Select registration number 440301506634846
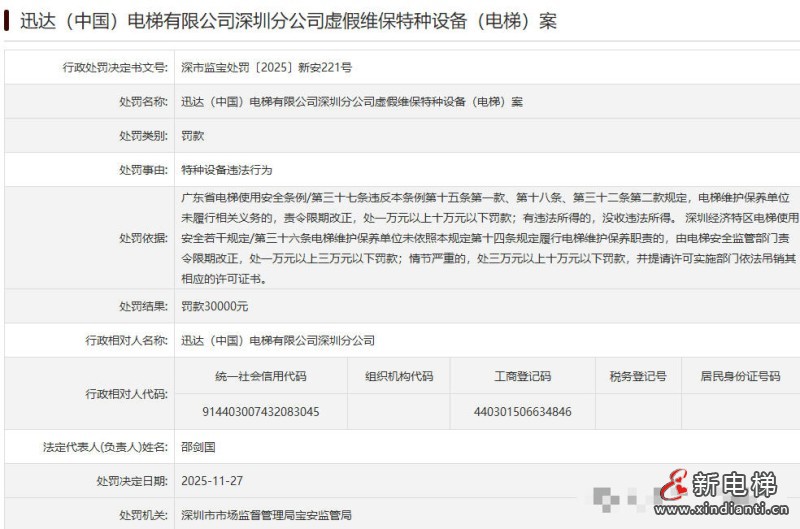800x529 pixels. click(x=523, y=411)
